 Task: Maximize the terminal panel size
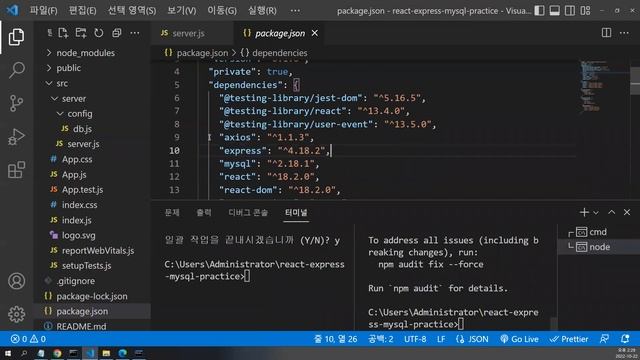[x=611, y=212]
